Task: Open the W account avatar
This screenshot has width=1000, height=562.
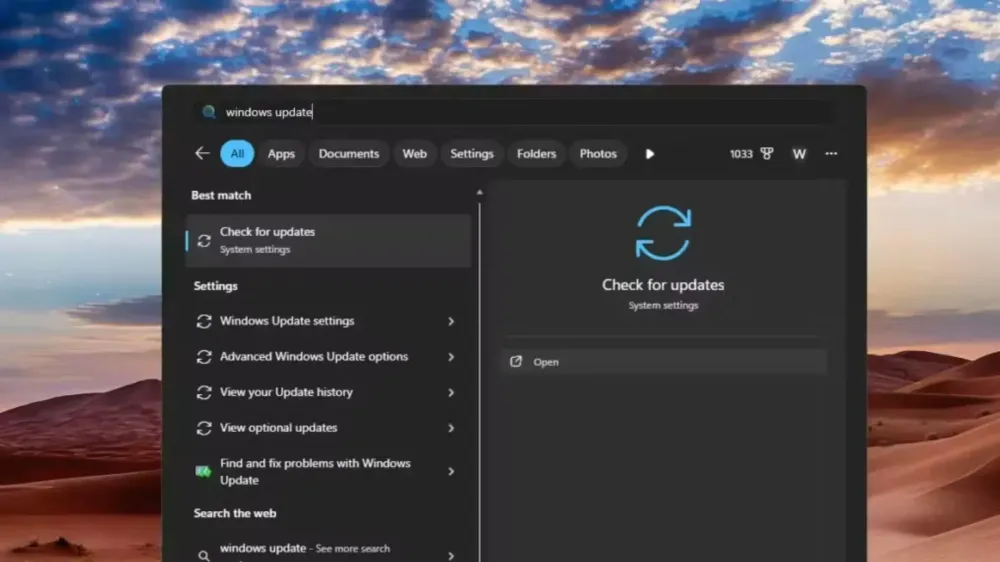Action: pyautogui.click(x=799, y=154)
